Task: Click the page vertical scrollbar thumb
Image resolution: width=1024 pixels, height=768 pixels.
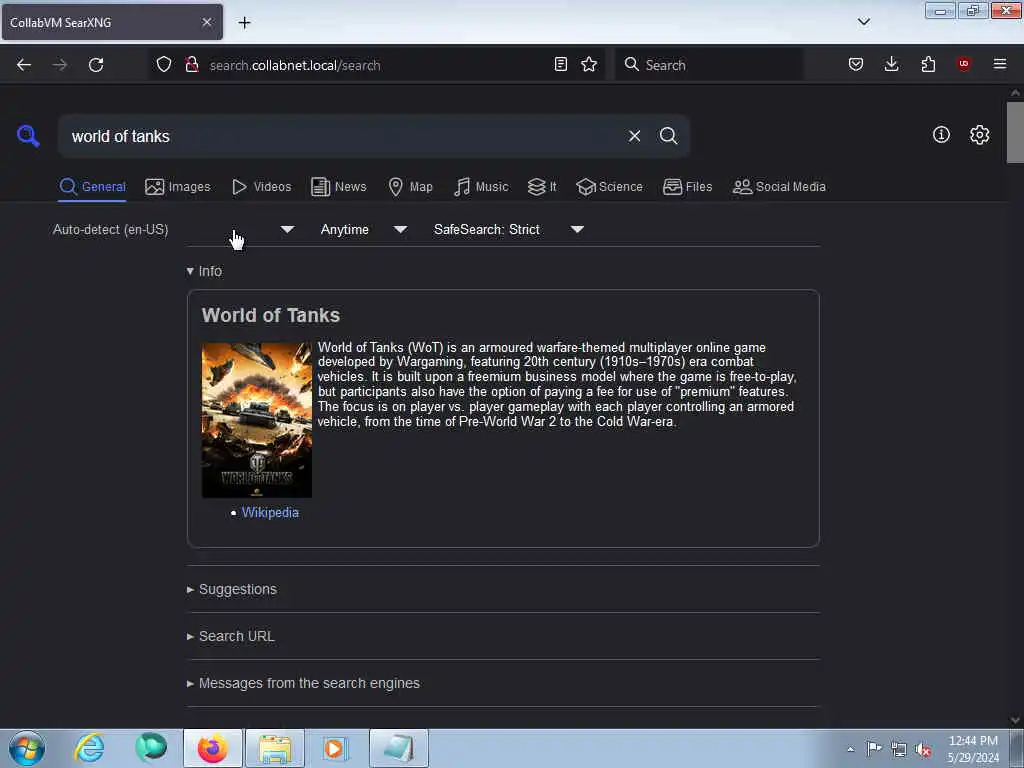Action: pos(1015,133)
